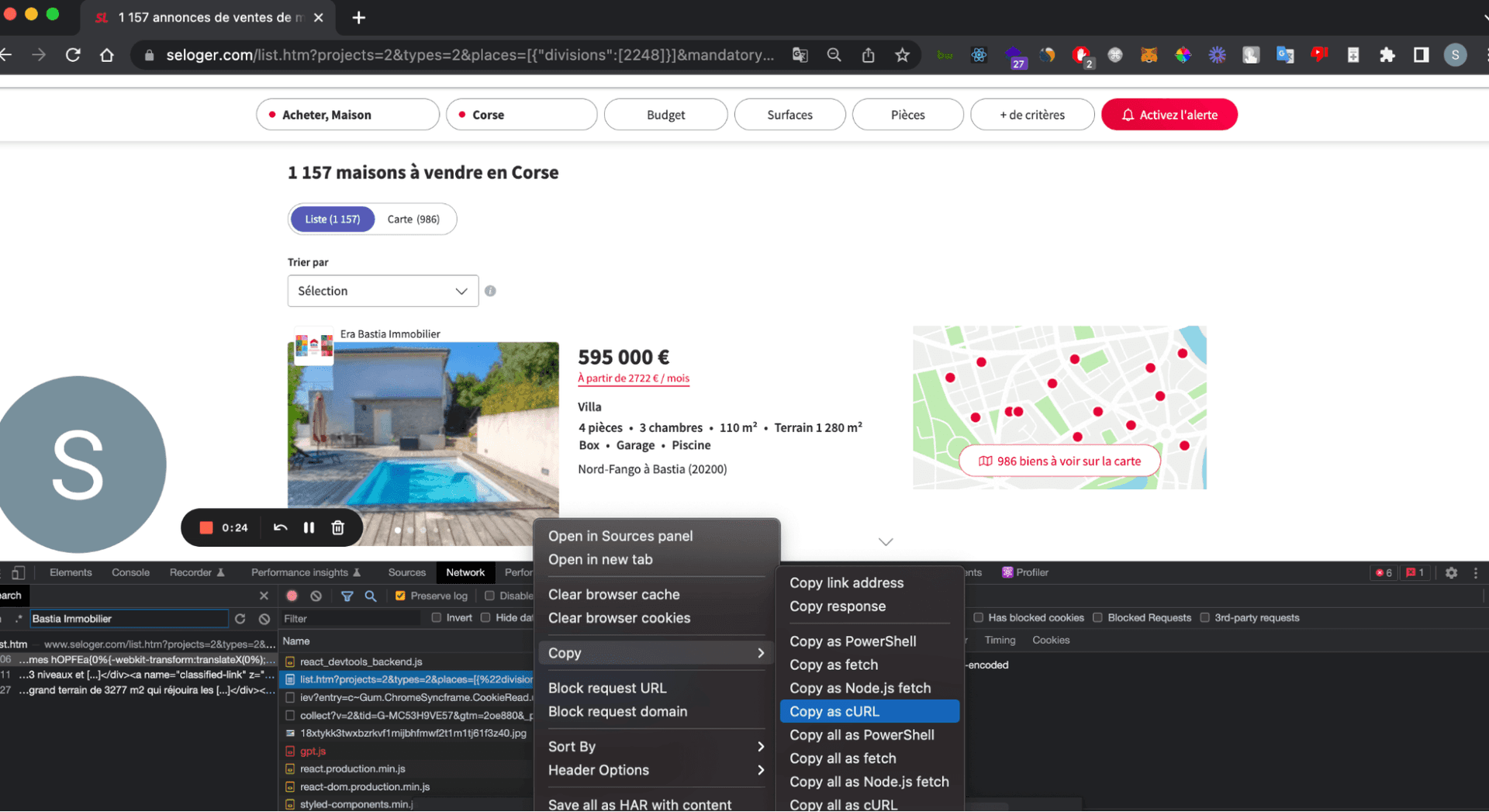
Task: Click the share page icon
Action: (869, 55)
